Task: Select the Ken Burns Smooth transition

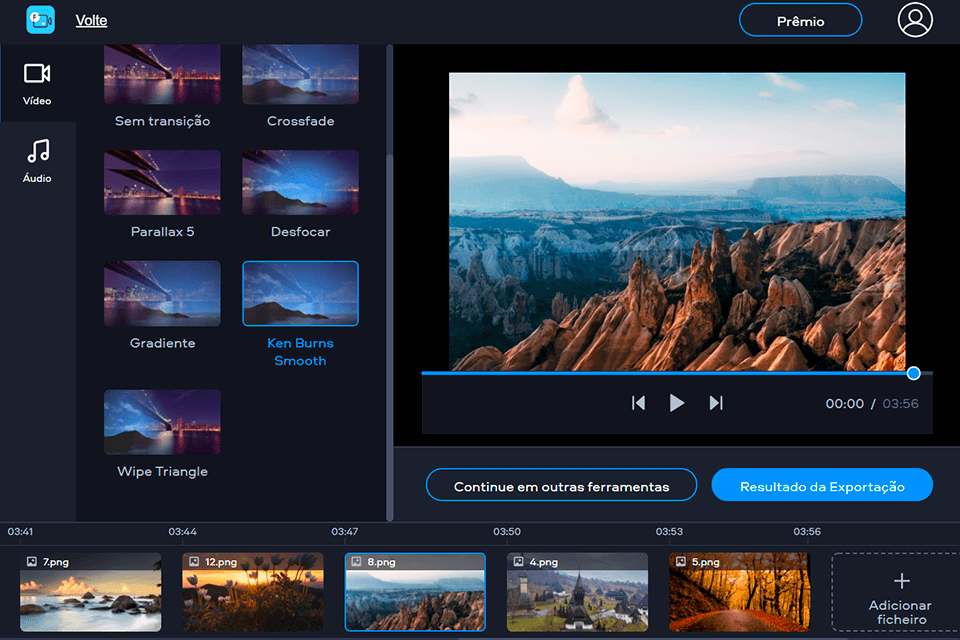Action: [300, 293]
